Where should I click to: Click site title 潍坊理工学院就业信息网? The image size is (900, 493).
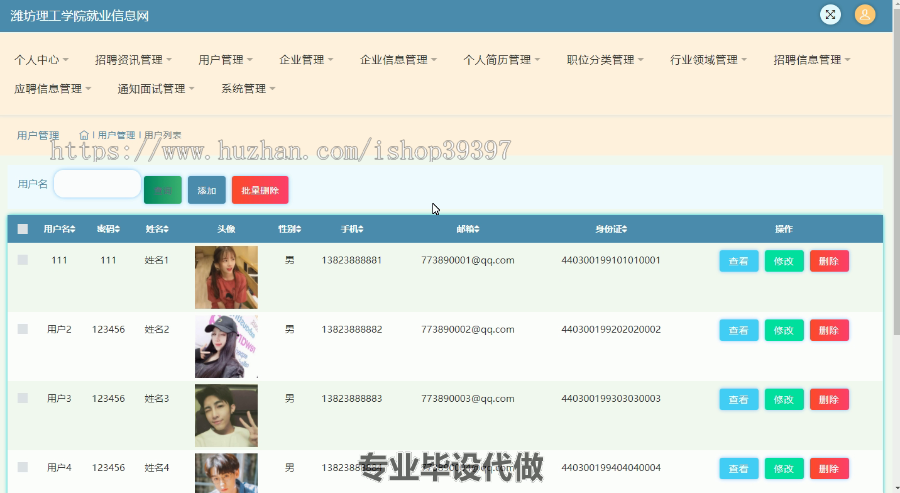(x=80, y=16)
